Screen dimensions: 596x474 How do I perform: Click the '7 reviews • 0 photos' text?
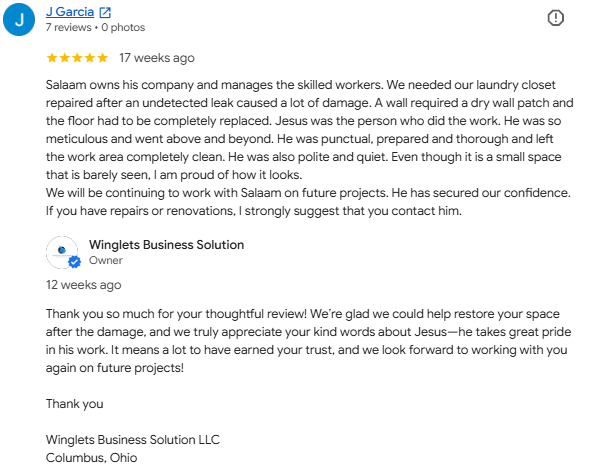[x=95, y=27]
